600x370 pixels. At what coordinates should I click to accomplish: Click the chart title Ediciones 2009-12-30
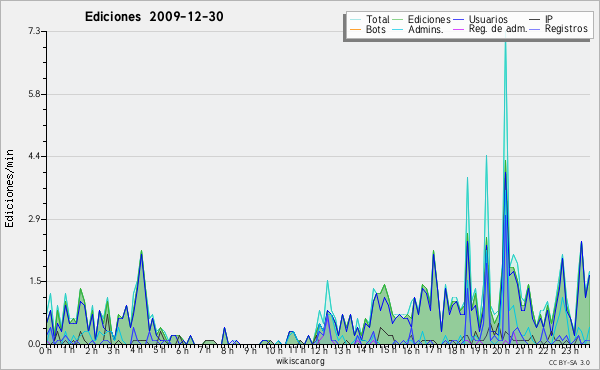tap(154, 16)
